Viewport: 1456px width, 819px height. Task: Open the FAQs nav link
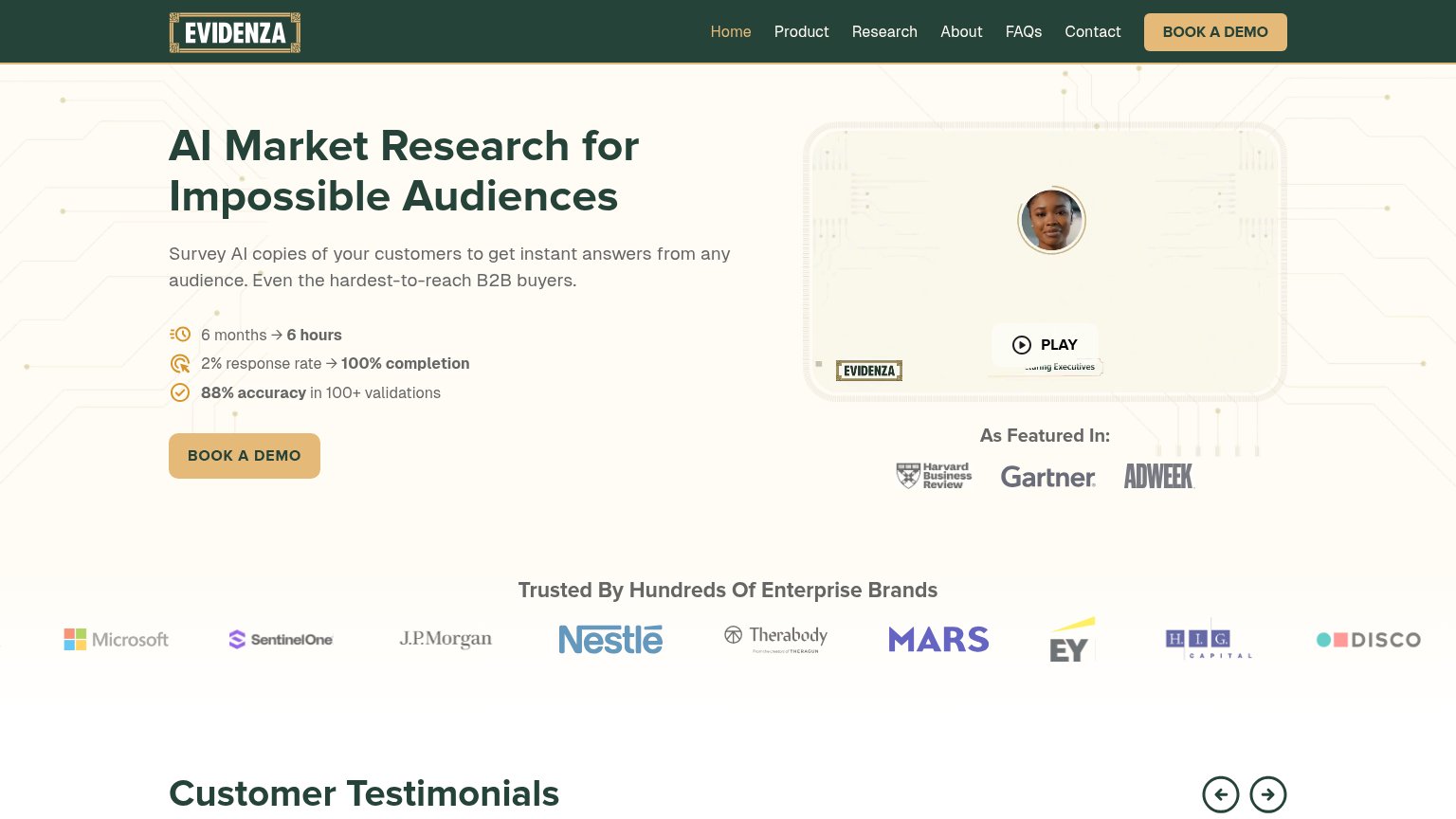[1024, 32]
